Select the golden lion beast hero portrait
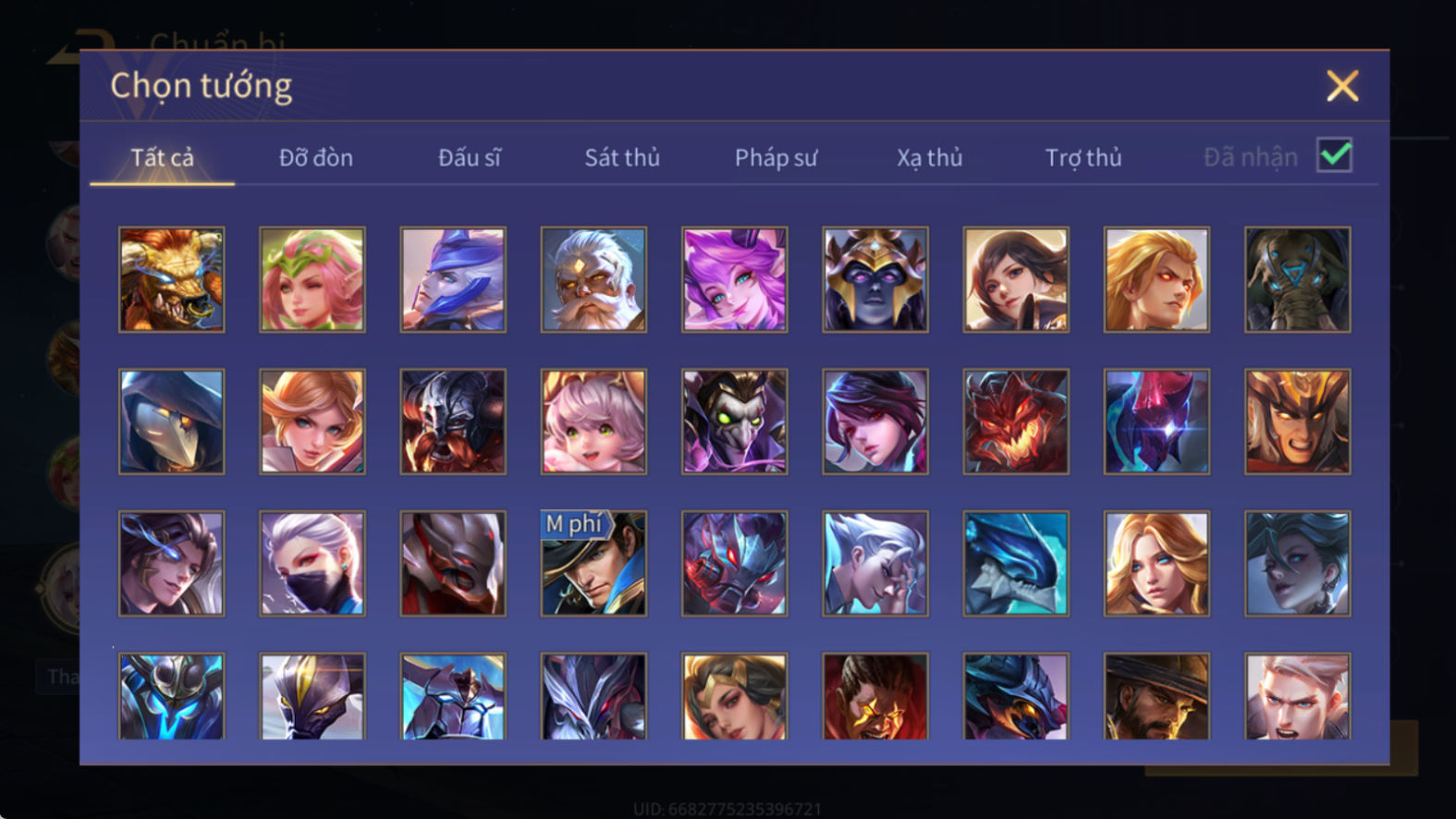 172,279
